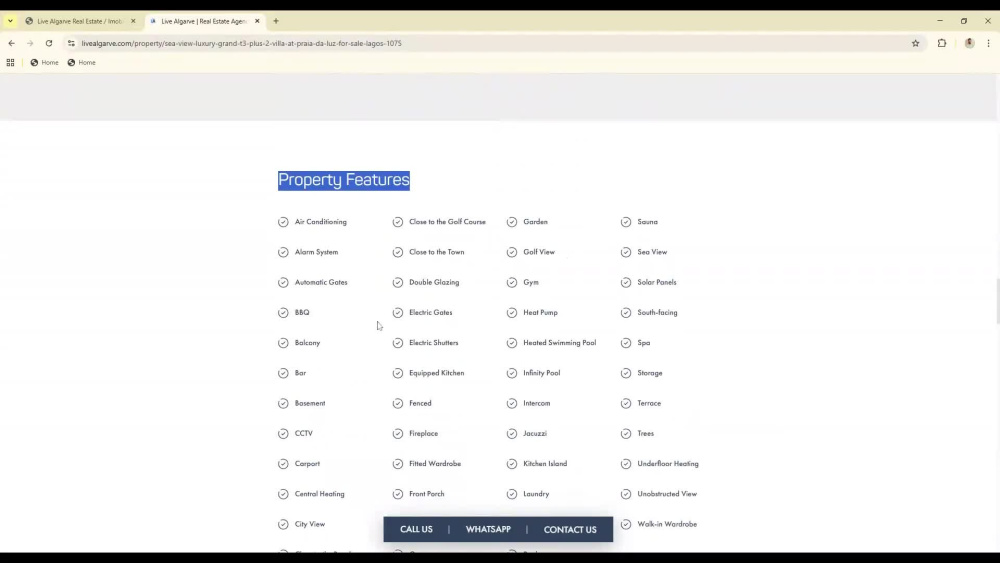1000x563 pixels.
Task: Click the Trees feature text
Action: tap(645, 434)
